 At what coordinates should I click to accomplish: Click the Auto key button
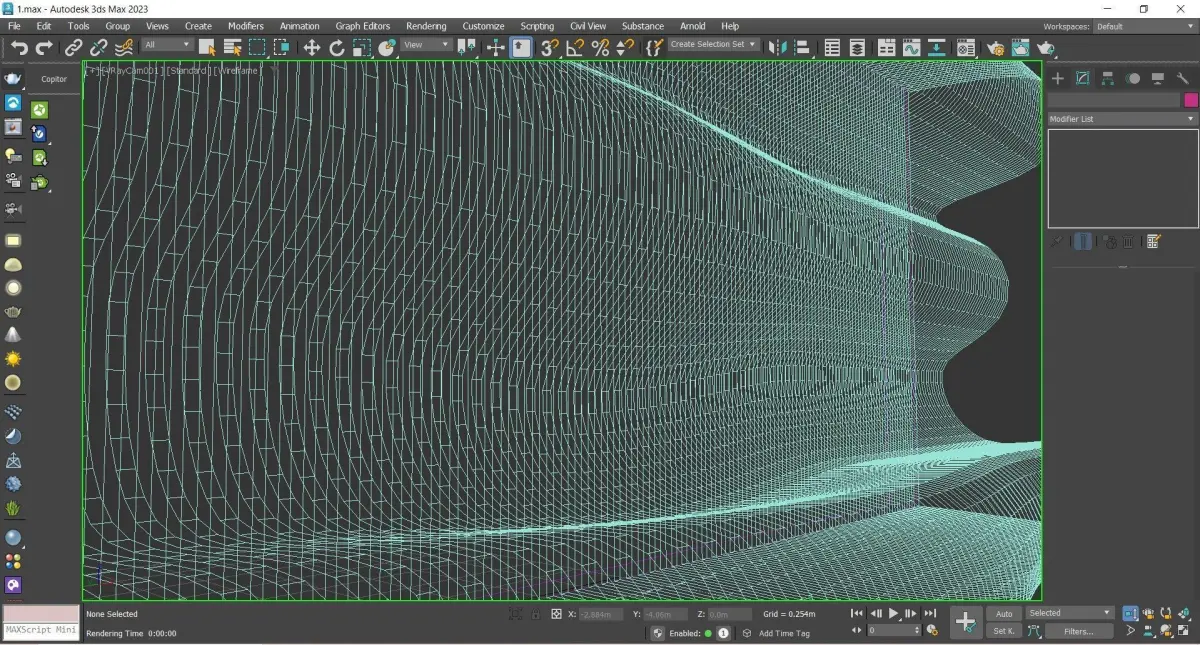pyautogui.click(x=1004, y=613)
